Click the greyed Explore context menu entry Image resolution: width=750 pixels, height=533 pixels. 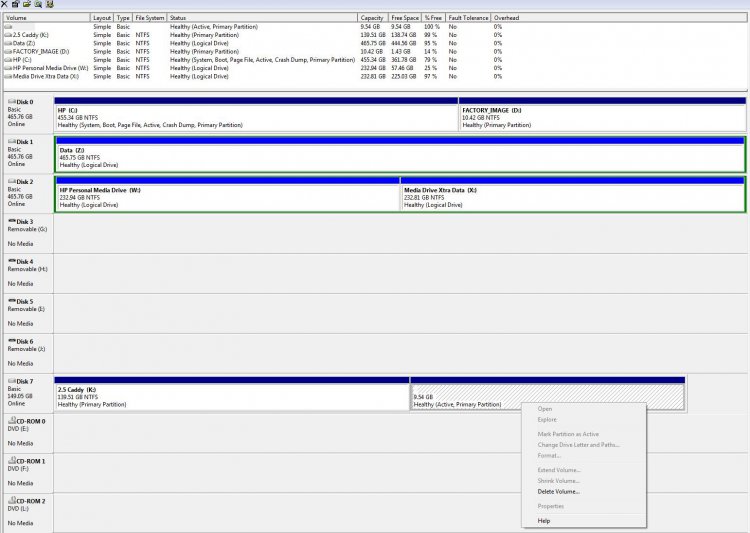[547, 420]
